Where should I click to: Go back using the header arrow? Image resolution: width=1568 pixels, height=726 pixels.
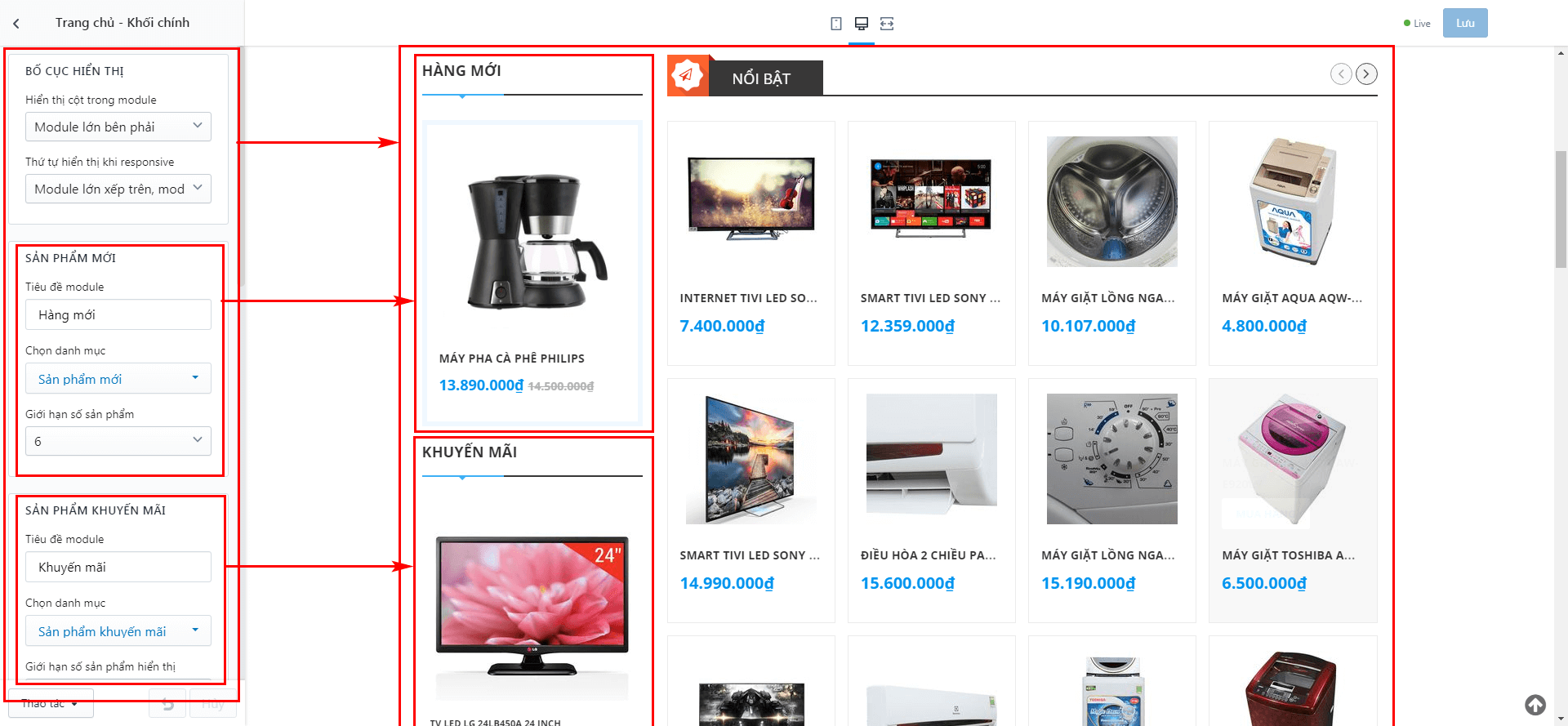16,24
